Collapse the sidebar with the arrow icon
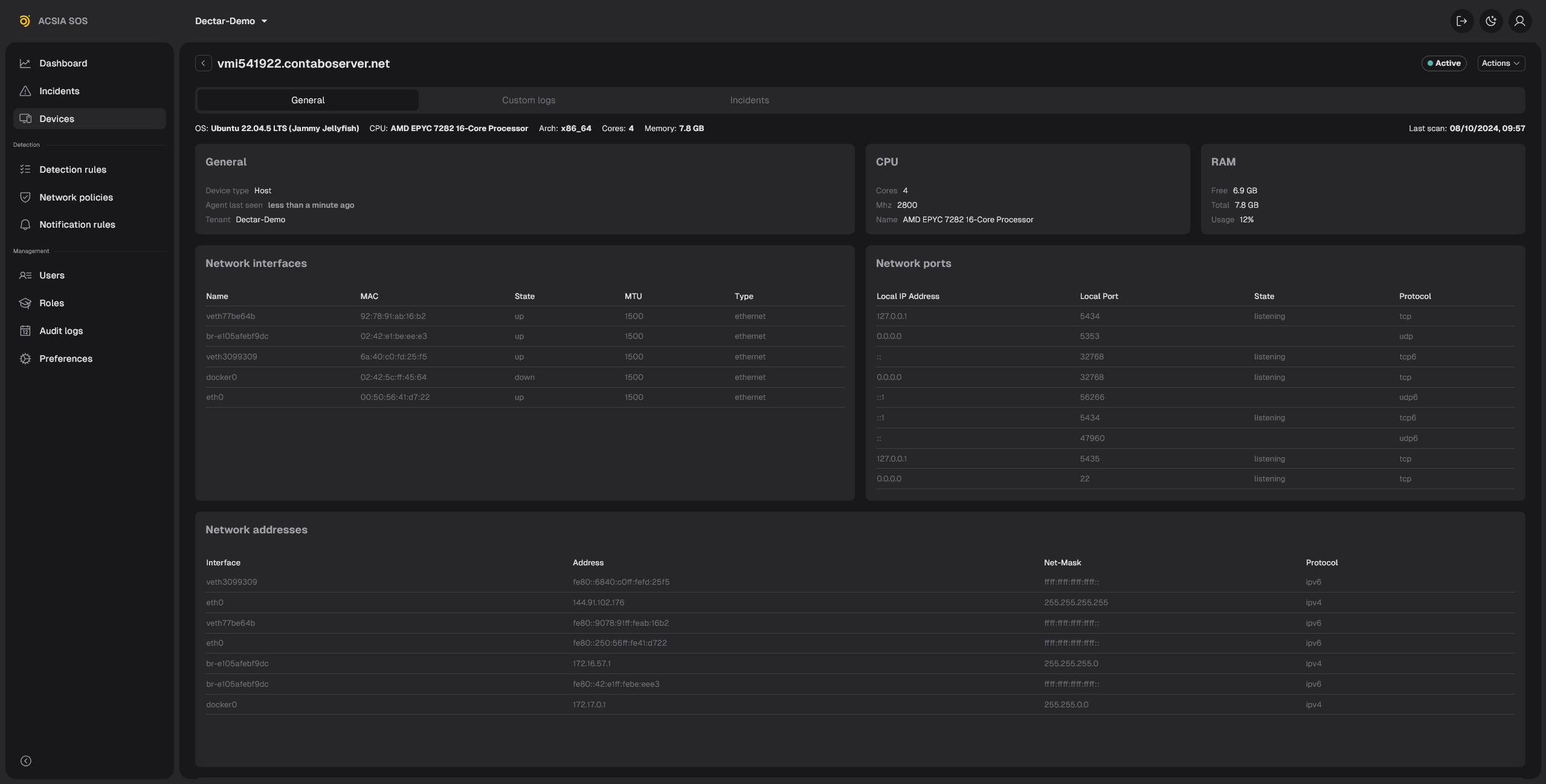The image size is (1546, 784). 25,761
